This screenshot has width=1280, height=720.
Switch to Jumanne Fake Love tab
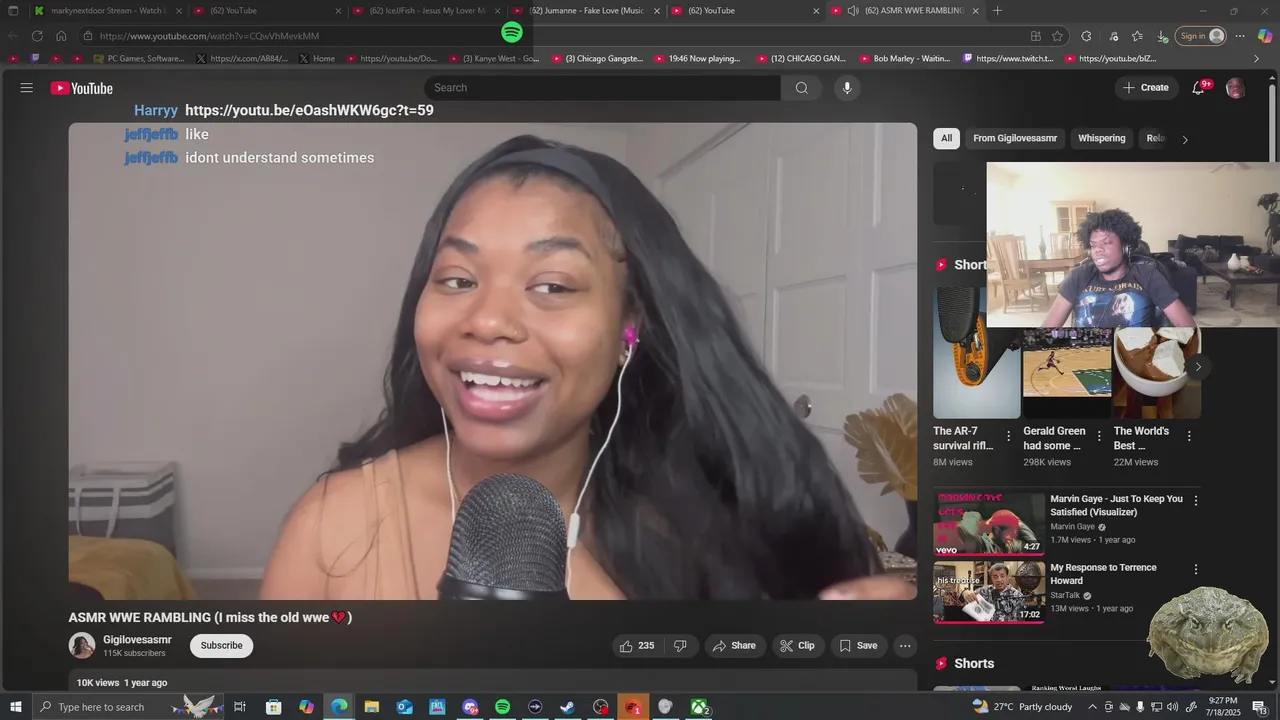586,11
